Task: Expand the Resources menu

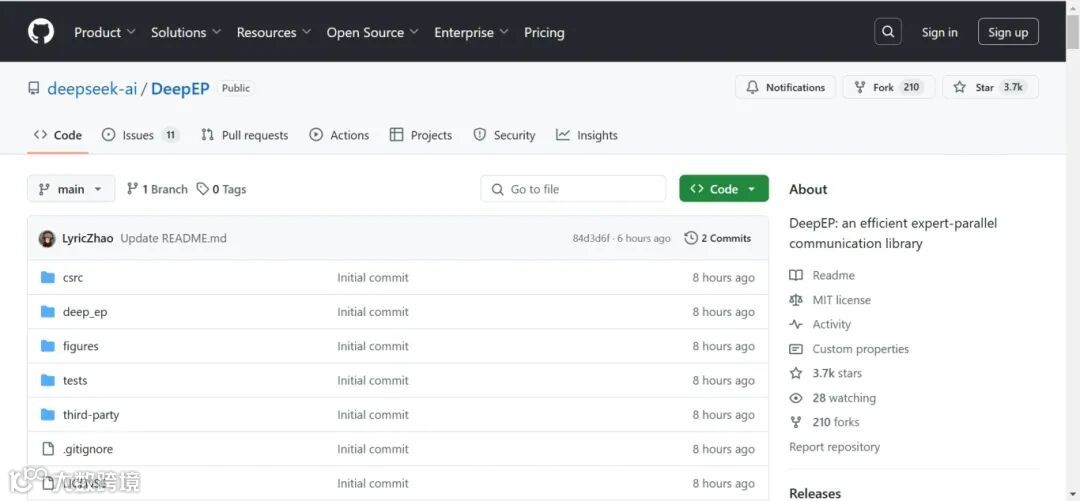Action: coord(273,32)
